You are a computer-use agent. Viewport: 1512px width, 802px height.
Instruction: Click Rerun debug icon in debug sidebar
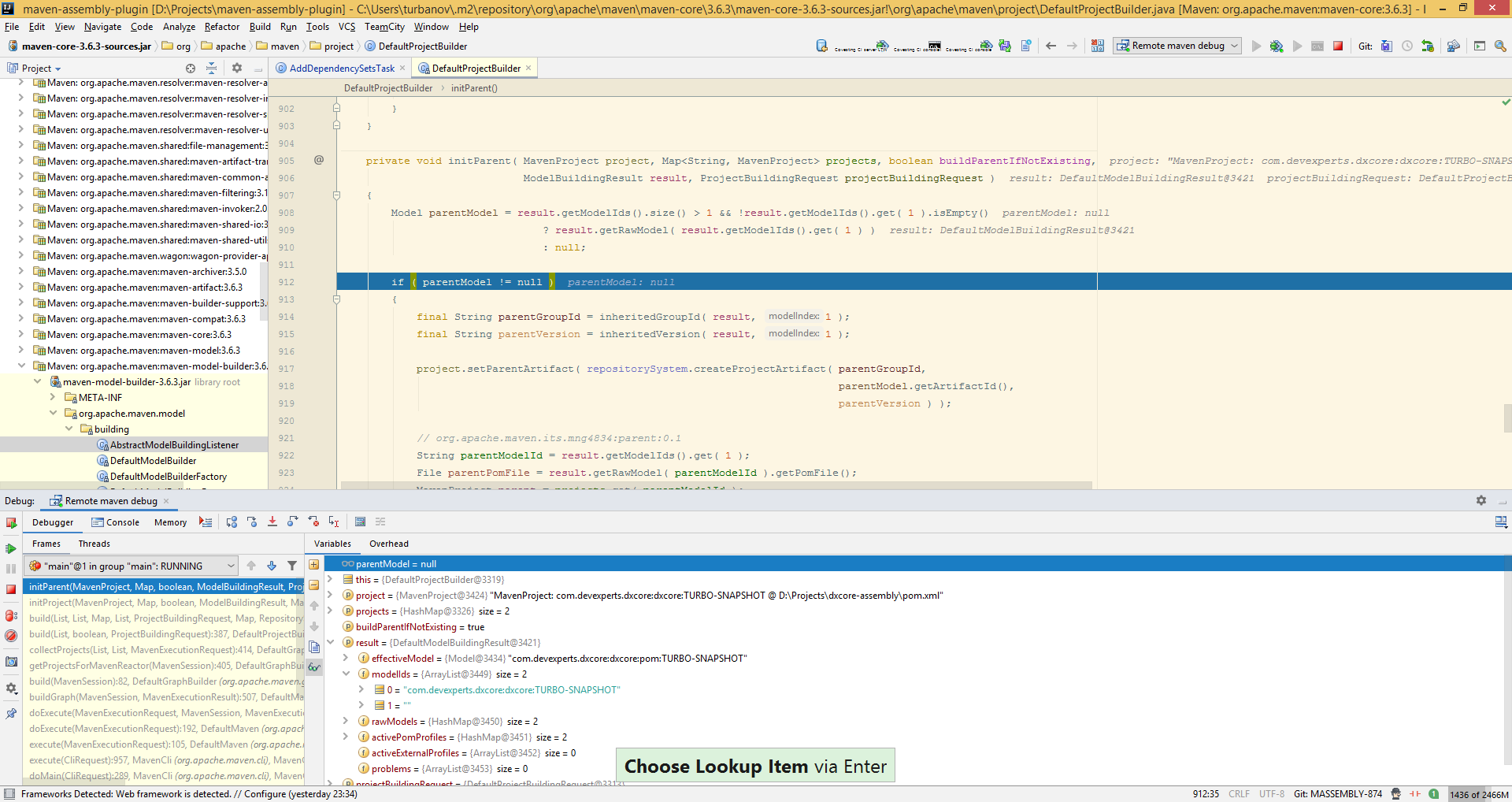11,523
